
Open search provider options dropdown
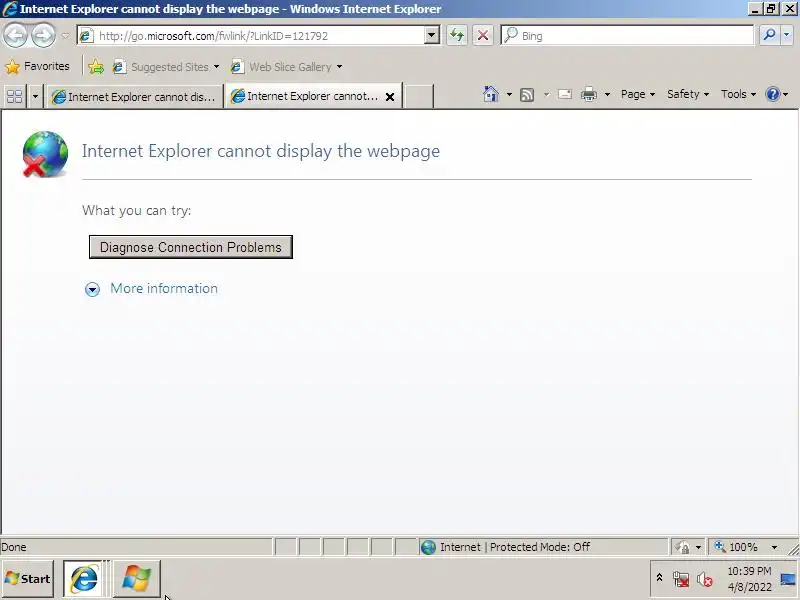click(x=786, y=35)
